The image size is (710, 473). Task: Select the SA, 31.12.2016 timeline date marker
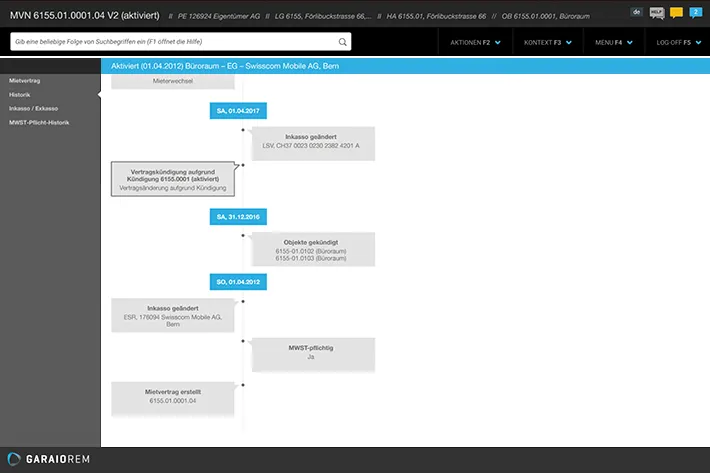pos(238,216)
